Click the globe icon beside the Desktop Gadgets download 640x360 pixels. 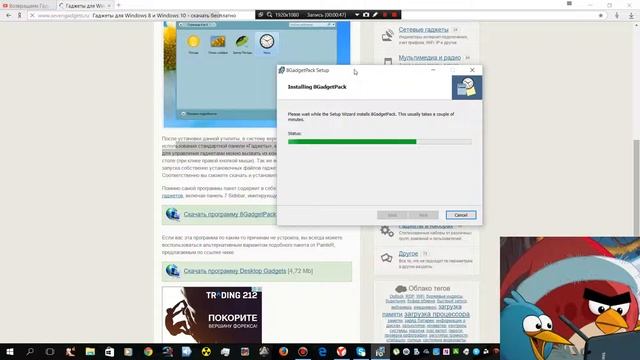point(173,271)
